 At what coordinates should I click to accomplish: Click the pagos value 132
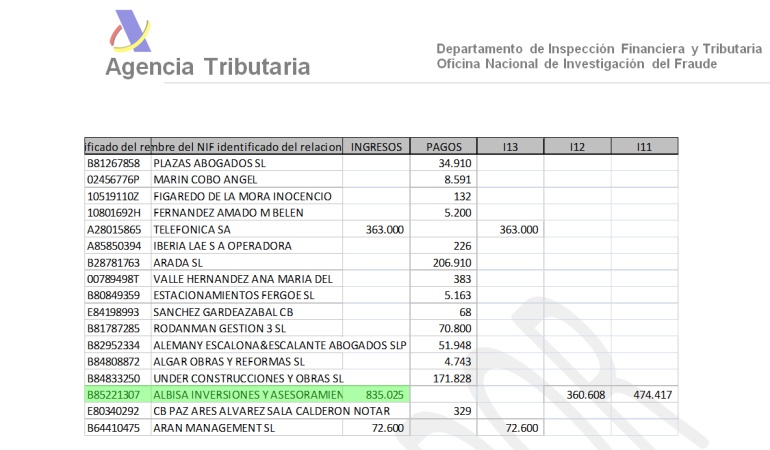click(x=463, y=197)
